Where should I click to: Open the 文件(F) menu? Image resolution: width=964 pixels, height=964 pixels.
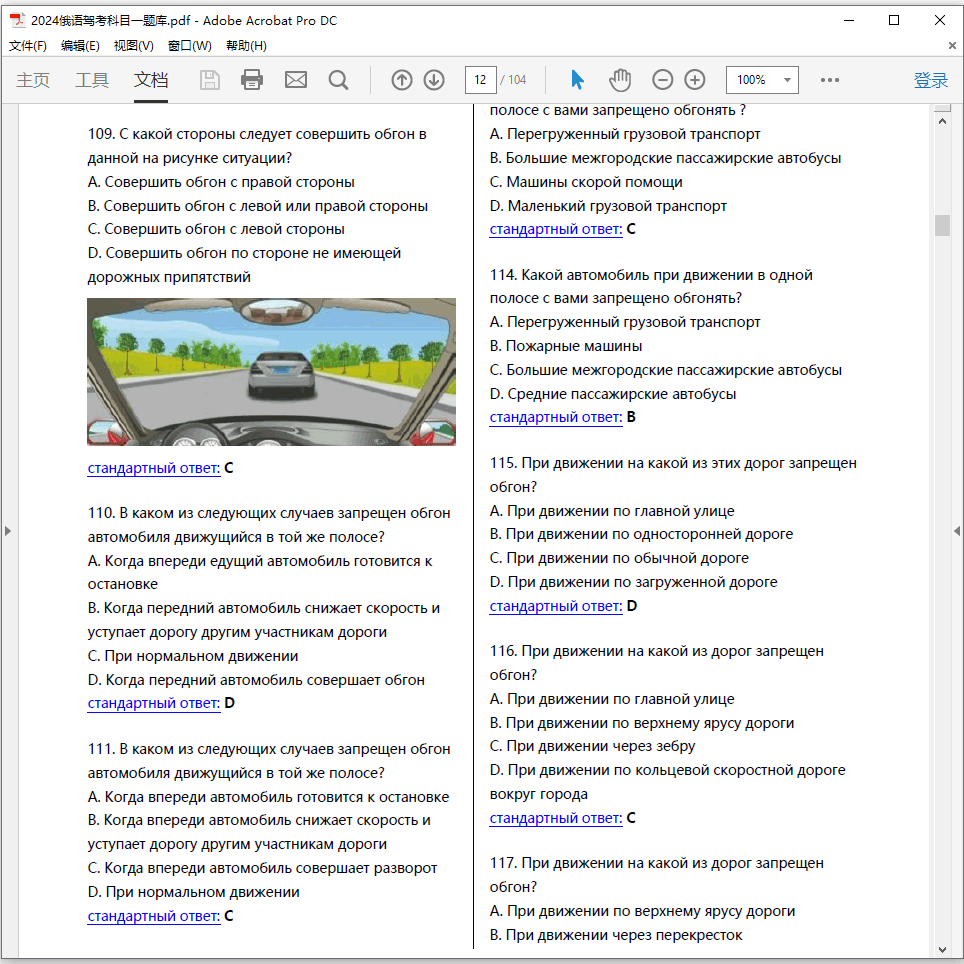point(28,46)
